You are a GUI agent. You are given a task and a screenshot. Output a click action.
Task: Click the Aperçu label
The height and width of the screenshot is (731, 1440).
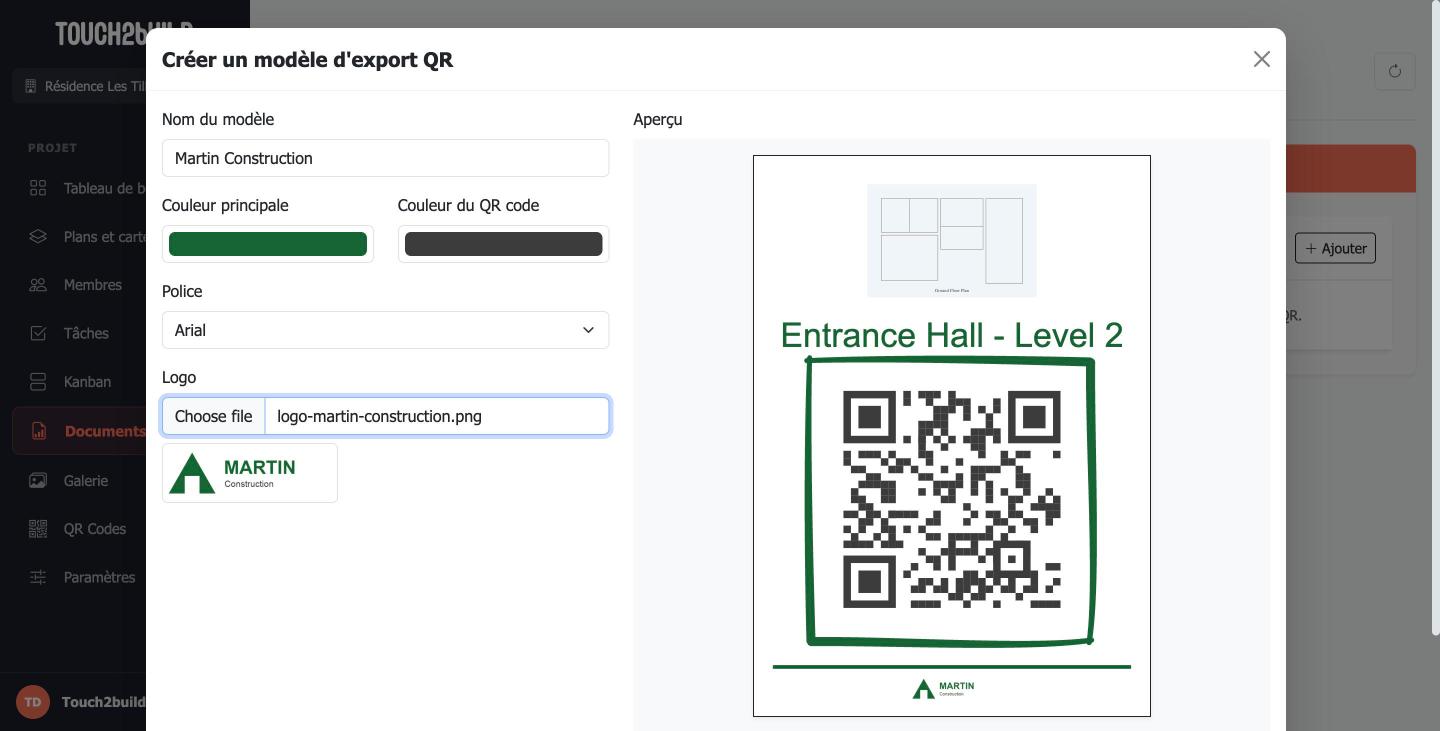(x=658, y=119)
